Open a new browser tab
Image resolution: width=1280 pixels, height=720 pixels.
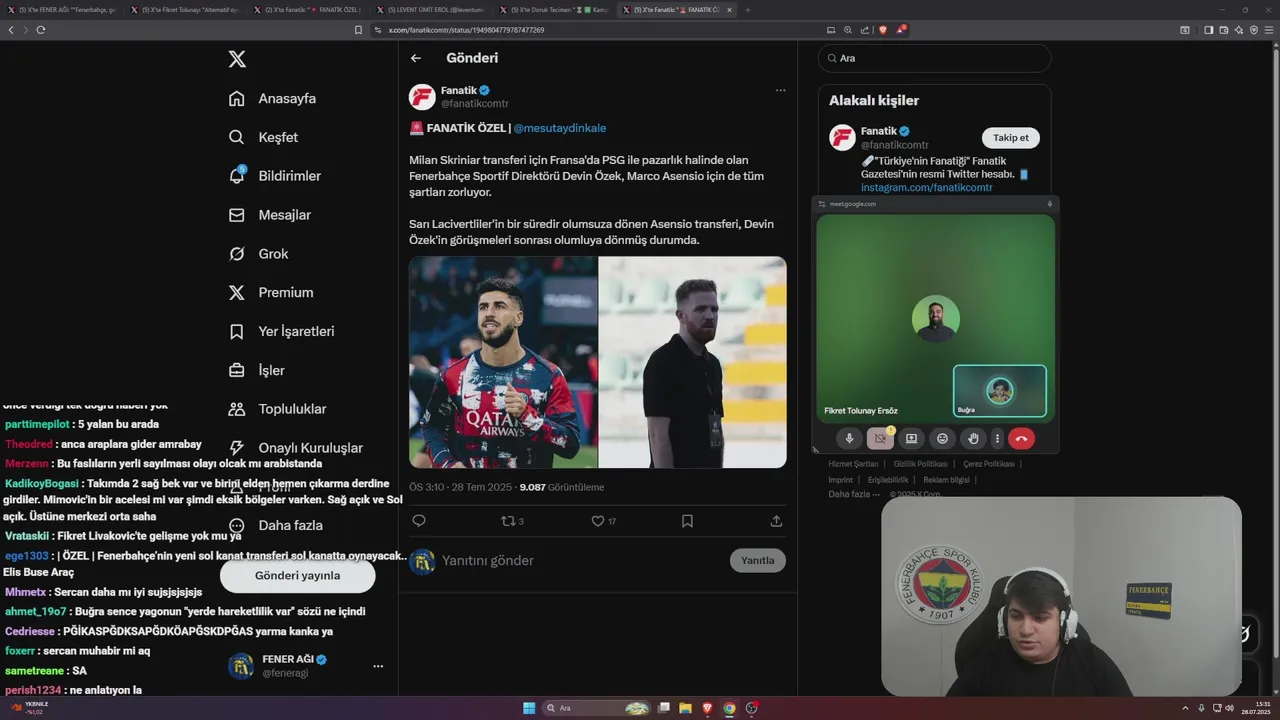point(748,10)
